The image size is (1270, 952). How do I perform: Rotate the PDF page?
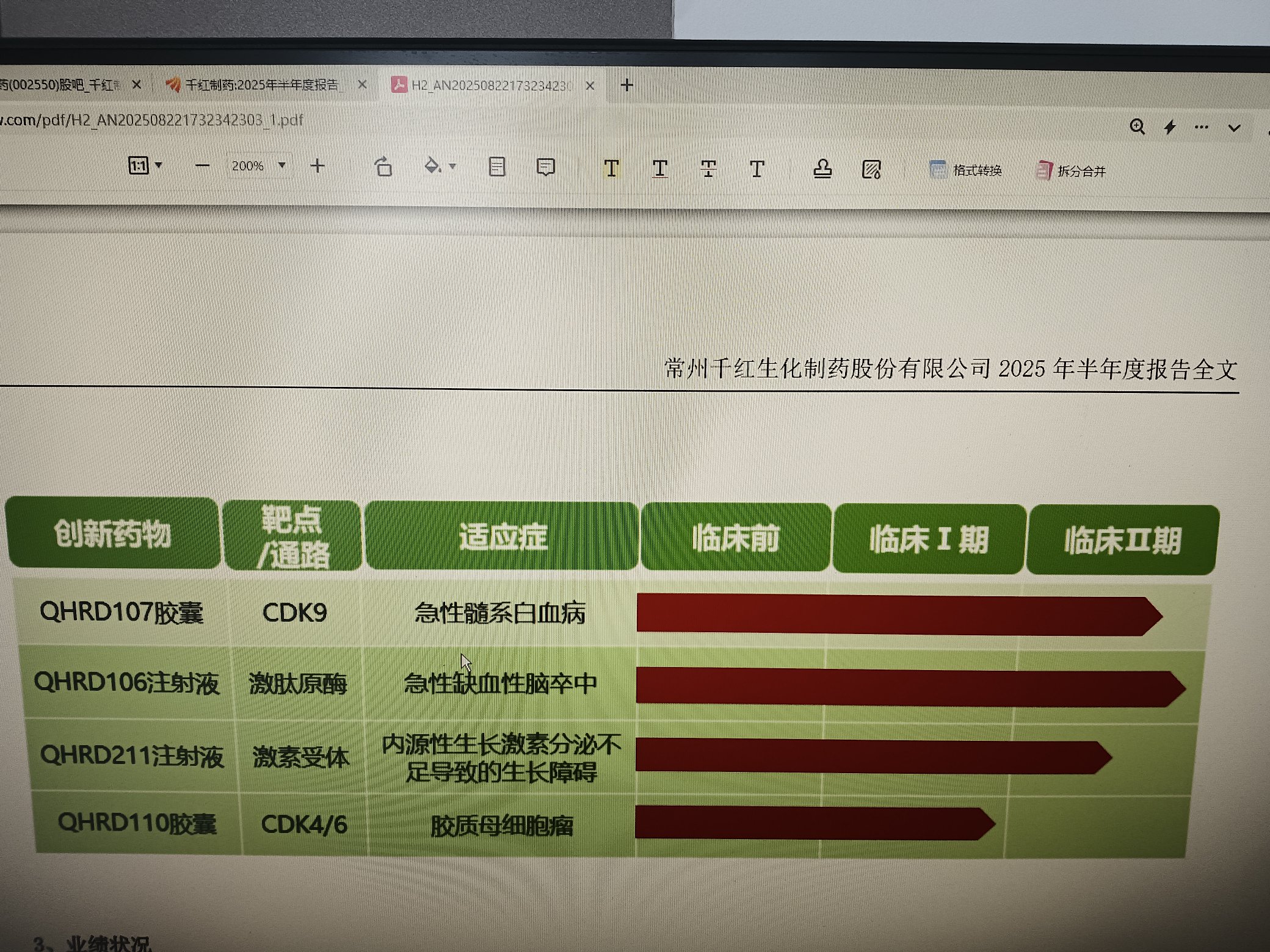coord(383,167)
